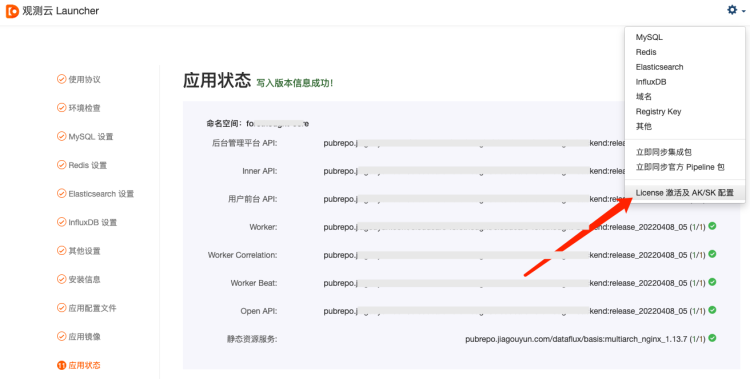Viewport: 750px width, 379px height.
Task: Click the Worker Correlation label
Action: 243,255
